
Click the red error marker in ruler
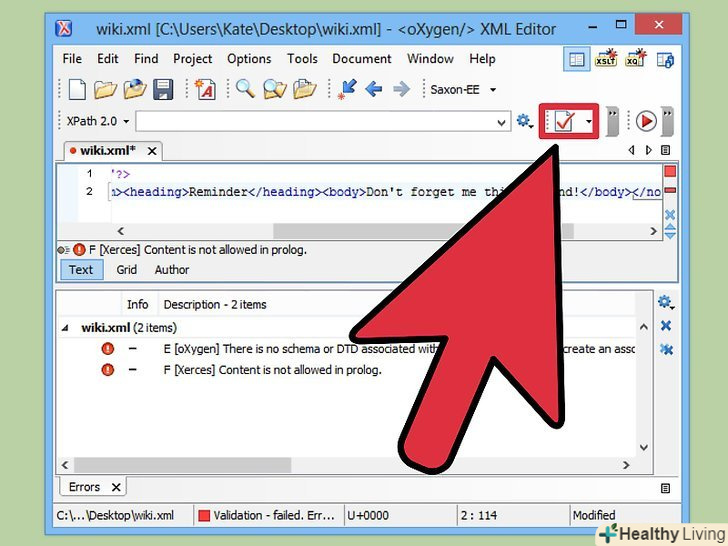pyautogui.click(x=670, y=190)
